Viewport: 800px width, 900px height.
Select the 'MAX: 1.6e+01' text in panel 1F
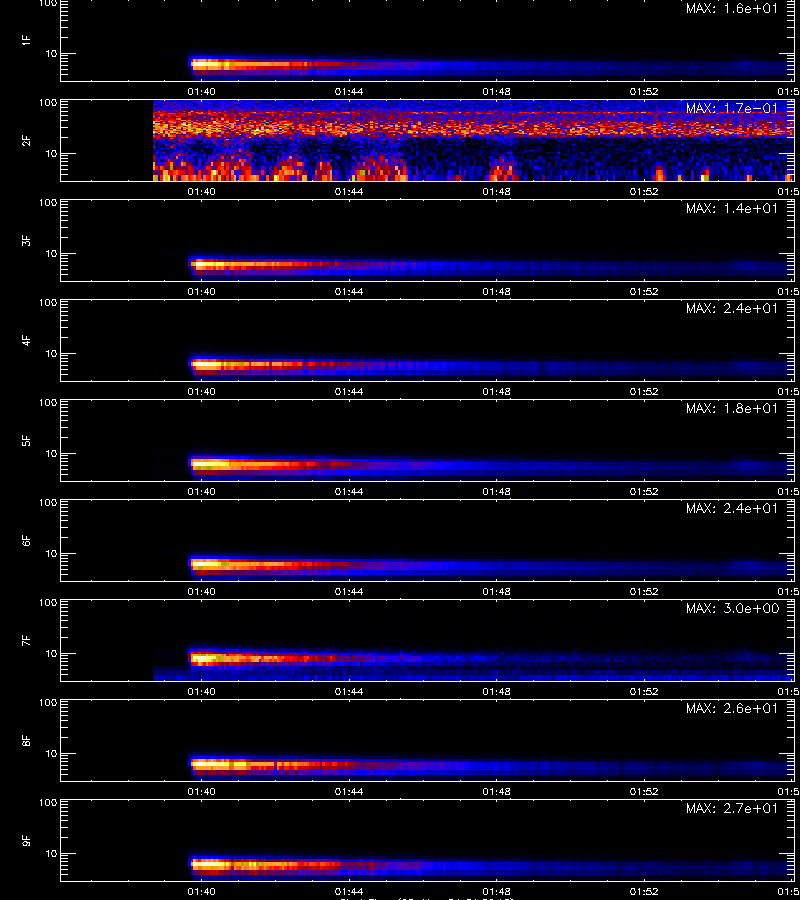point(732,9)
